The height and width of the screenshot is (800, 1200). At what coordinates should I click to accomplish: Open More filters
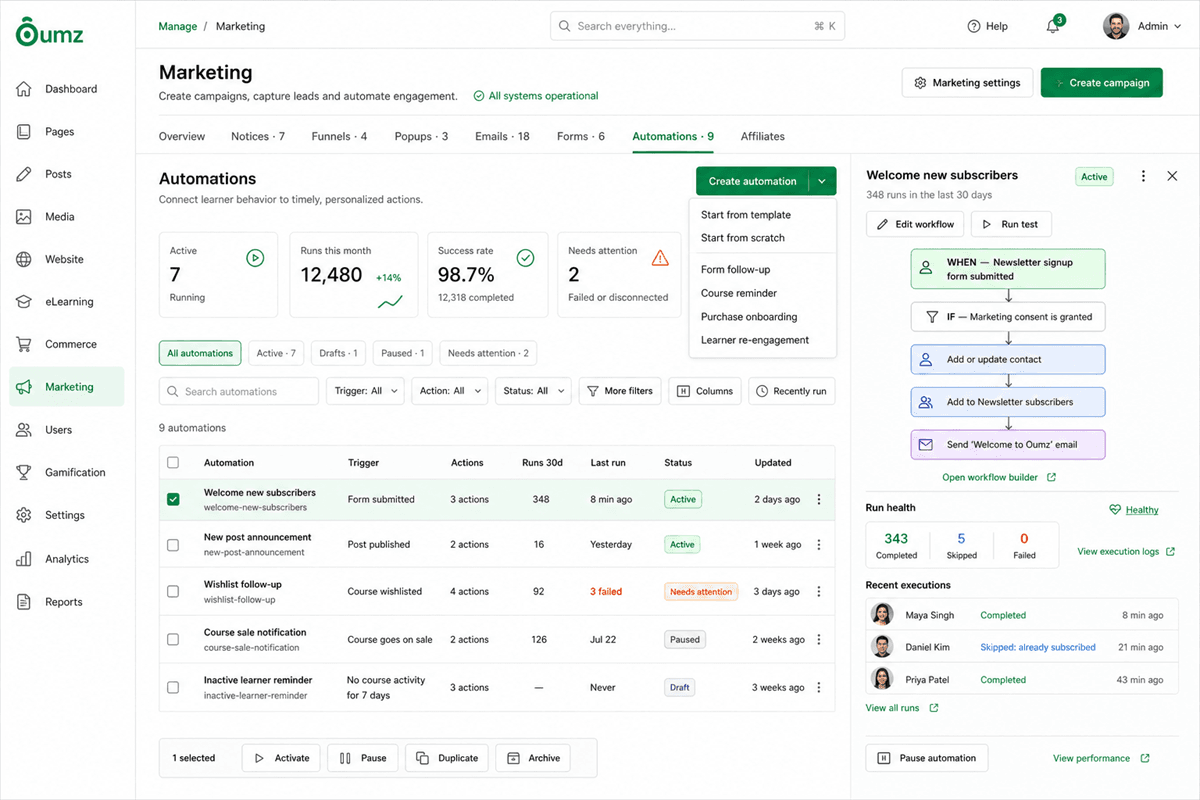[620, 391]
